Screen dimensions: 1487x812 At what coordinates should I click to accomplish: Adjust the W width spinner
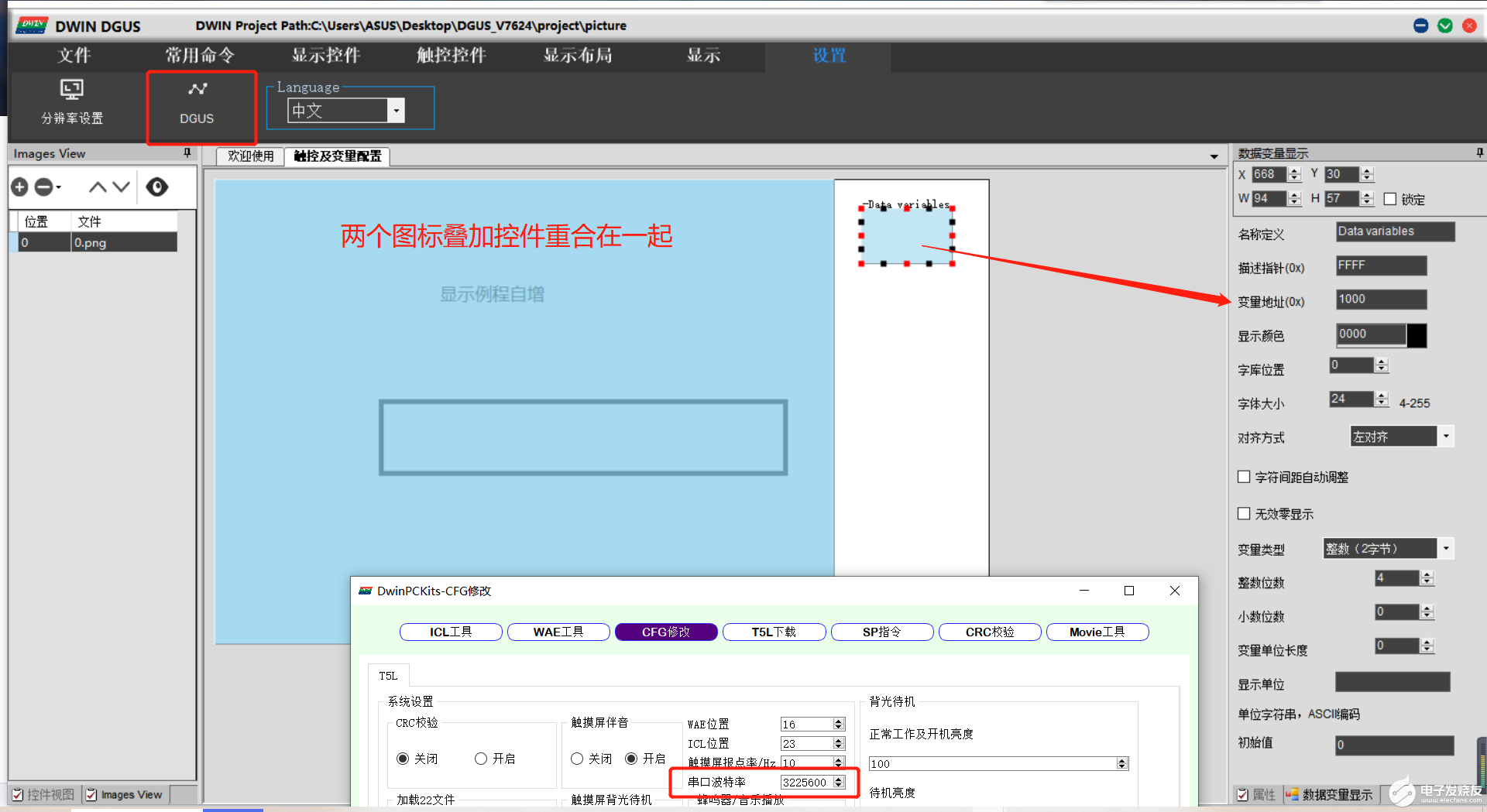[x=1294, y=199]
